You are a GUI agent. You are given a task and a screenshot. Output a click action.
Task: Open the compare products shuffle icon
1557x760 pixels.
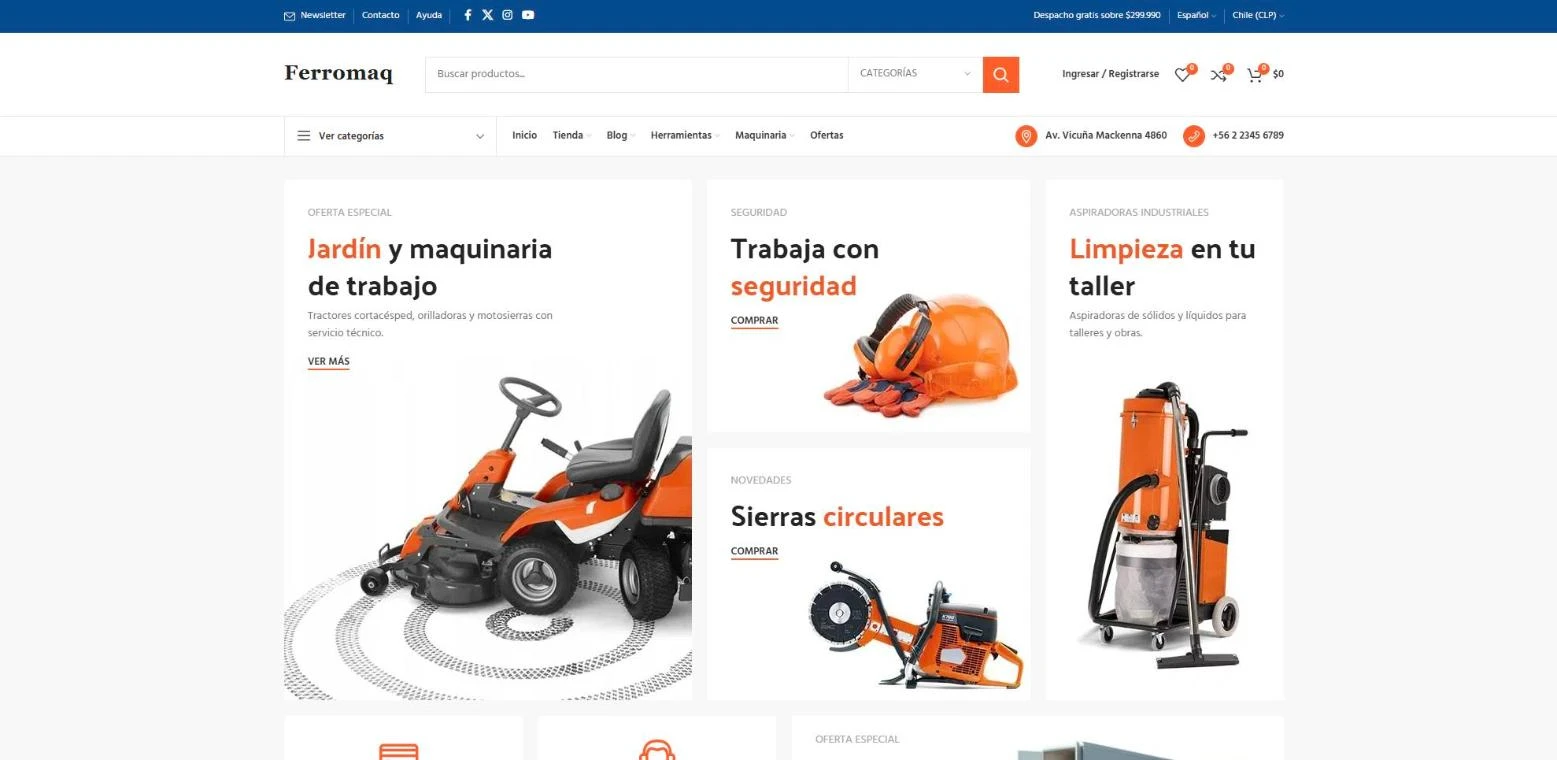[x=1218, y=74]
